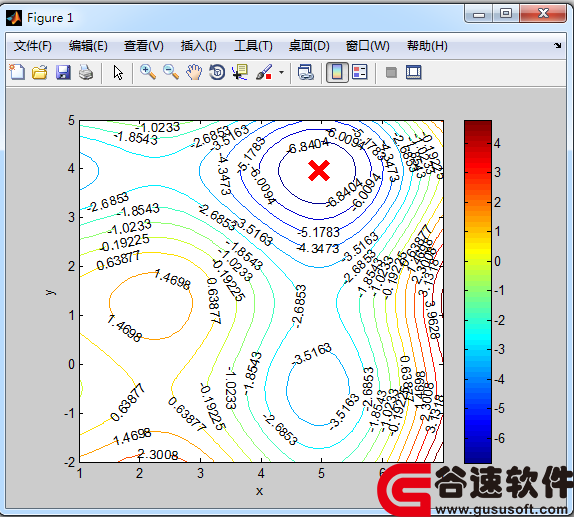Click the dock figure arrow in the menu bar
The height and width of the screenshot is (517, 574).
558,45
